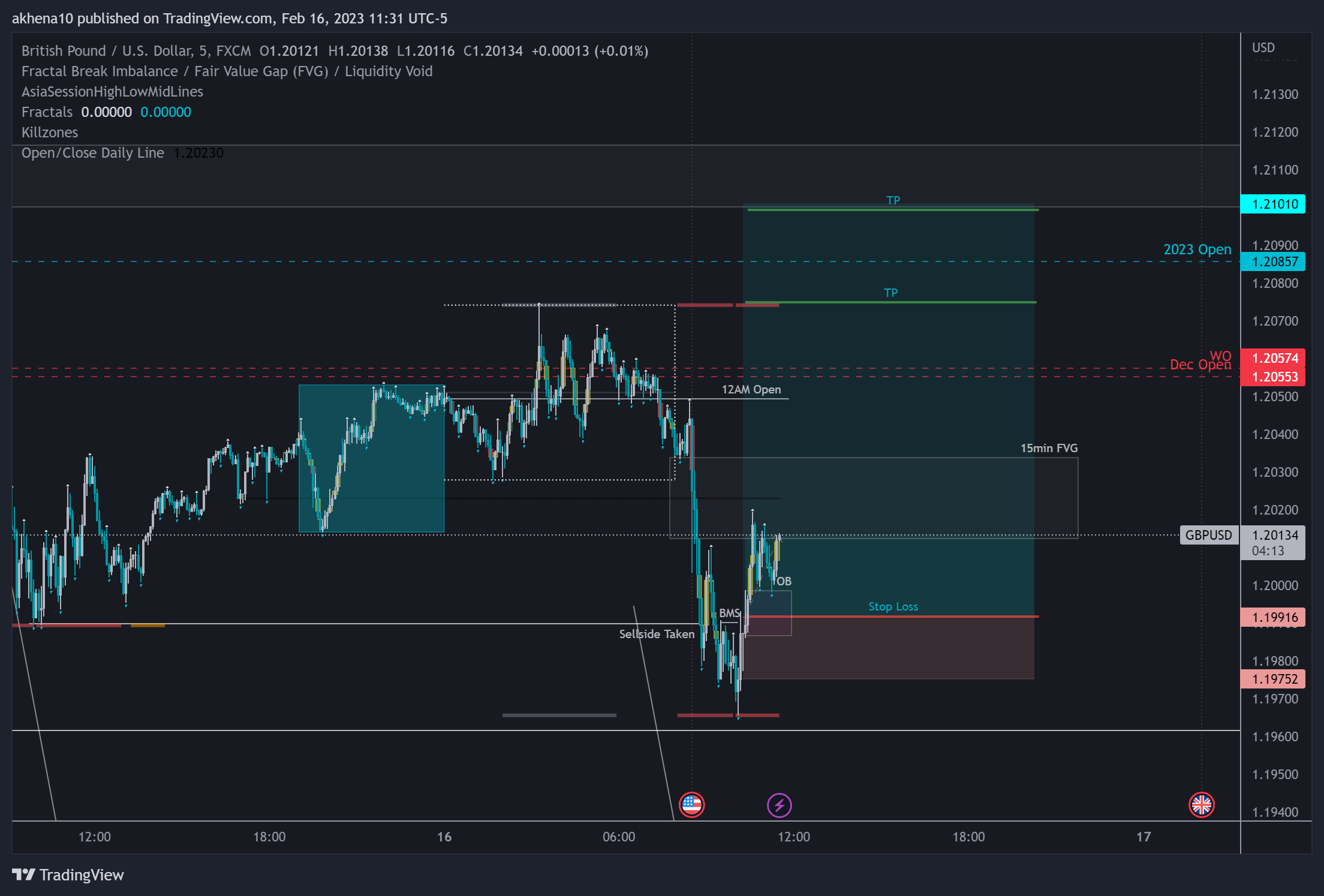Click the purple lightning event icon
This screenshot has height=896, width=1324.
(x=780, y=805)
